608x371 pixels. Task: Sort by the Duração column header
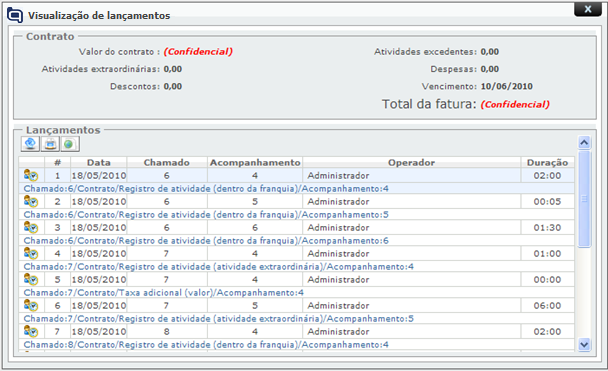547,162
